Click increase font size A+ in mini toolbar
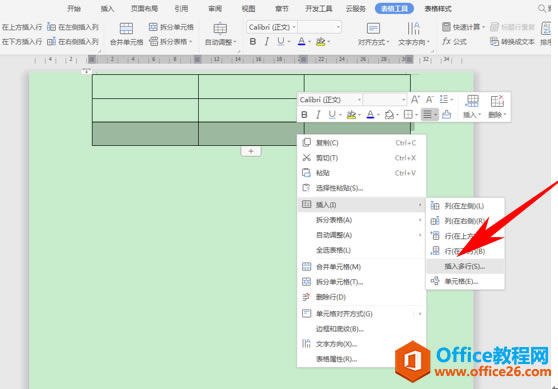The image size is (558, 389). [x=415, y=99]
